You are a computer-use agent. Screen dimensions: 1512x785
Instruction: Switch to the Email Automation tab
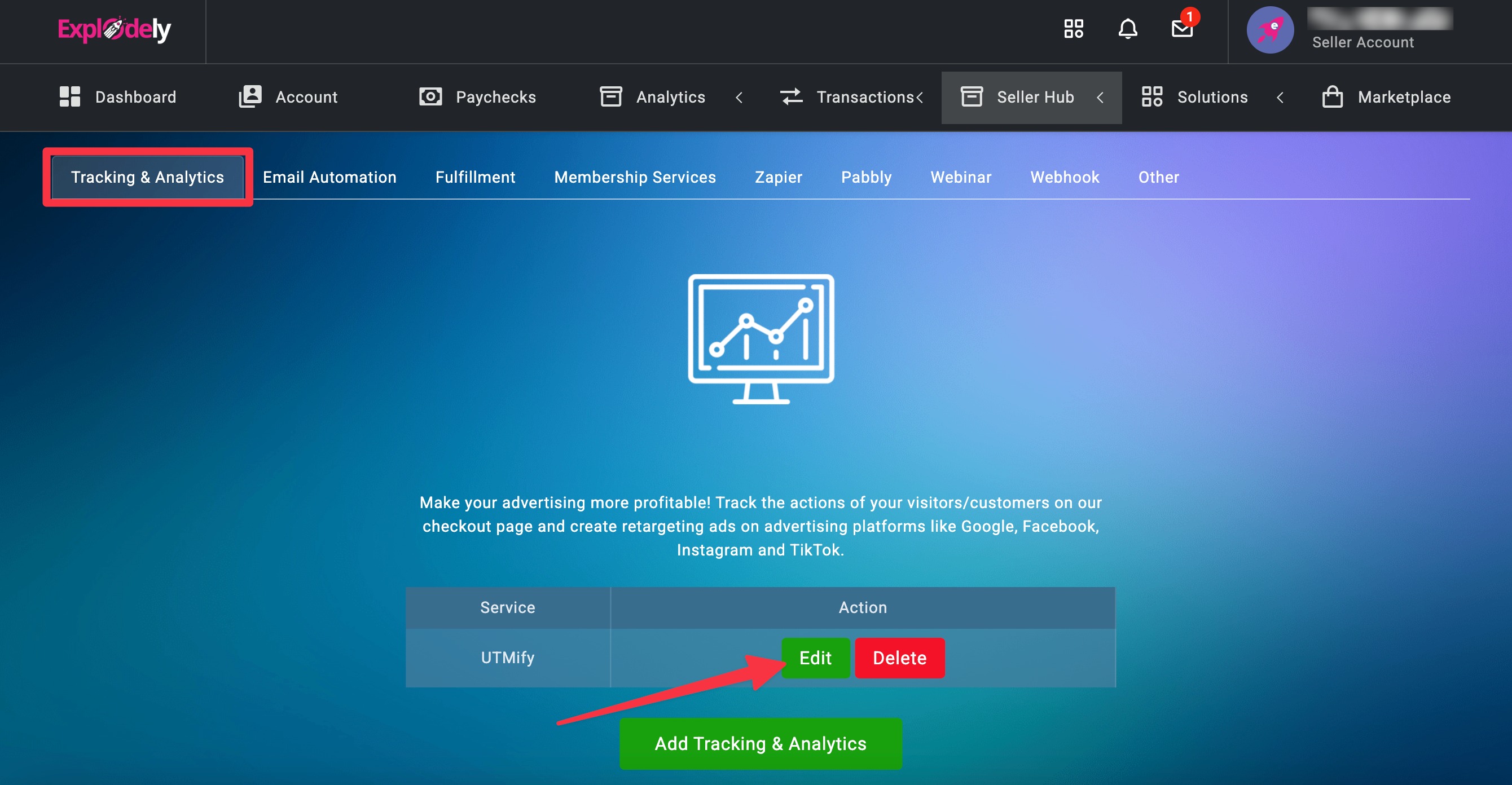click(329, 177)
